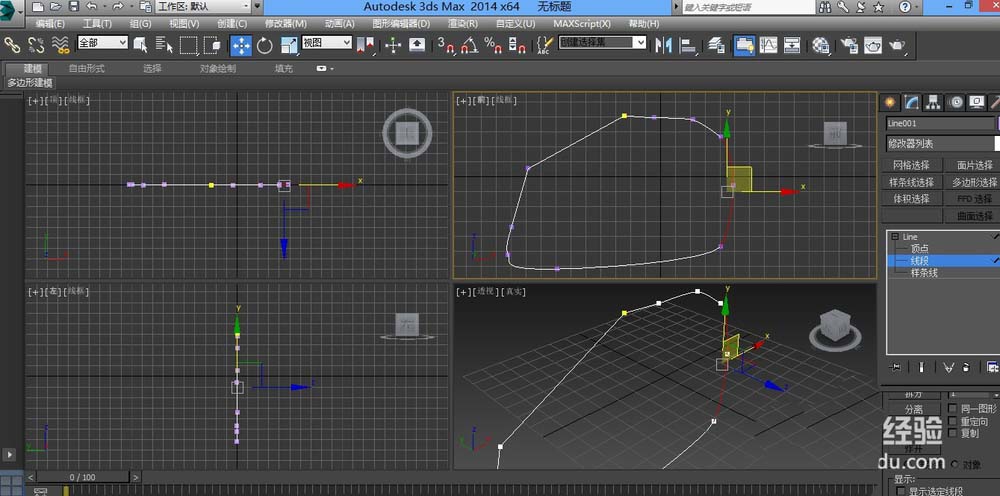Image resolution: width=1000 pixels, height=496 pixels.
Task: Select the Move transform tool
Action: tap(241, 45)
